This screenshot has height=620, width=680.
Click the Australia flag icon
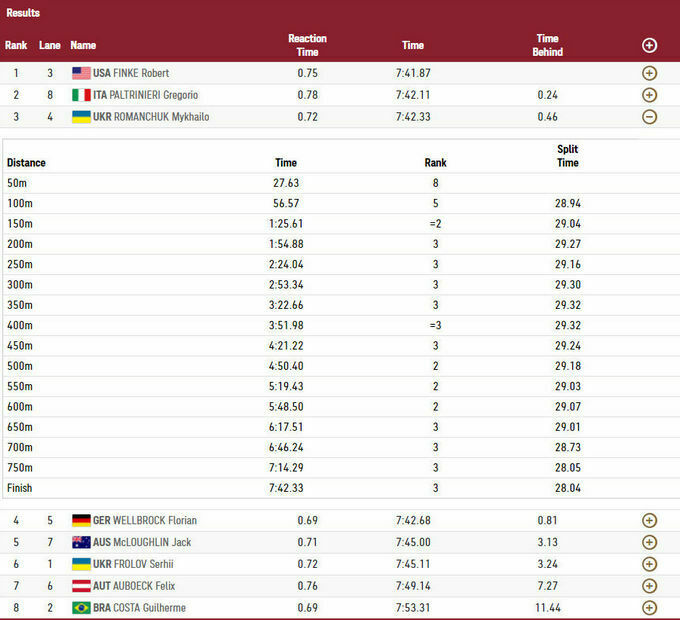coord(81,542)
